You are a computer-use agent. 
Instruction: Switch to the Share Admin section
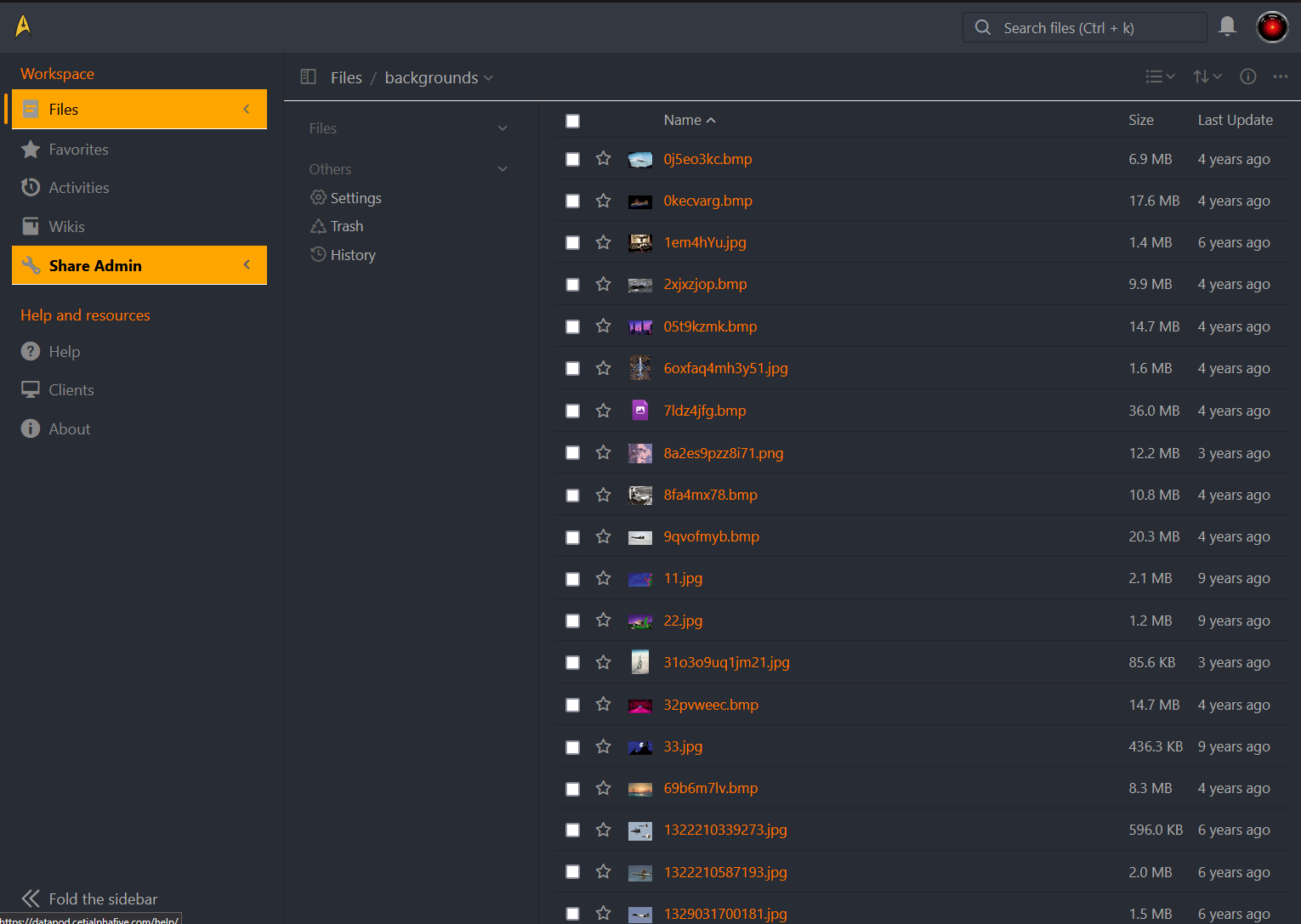(95, 265)
